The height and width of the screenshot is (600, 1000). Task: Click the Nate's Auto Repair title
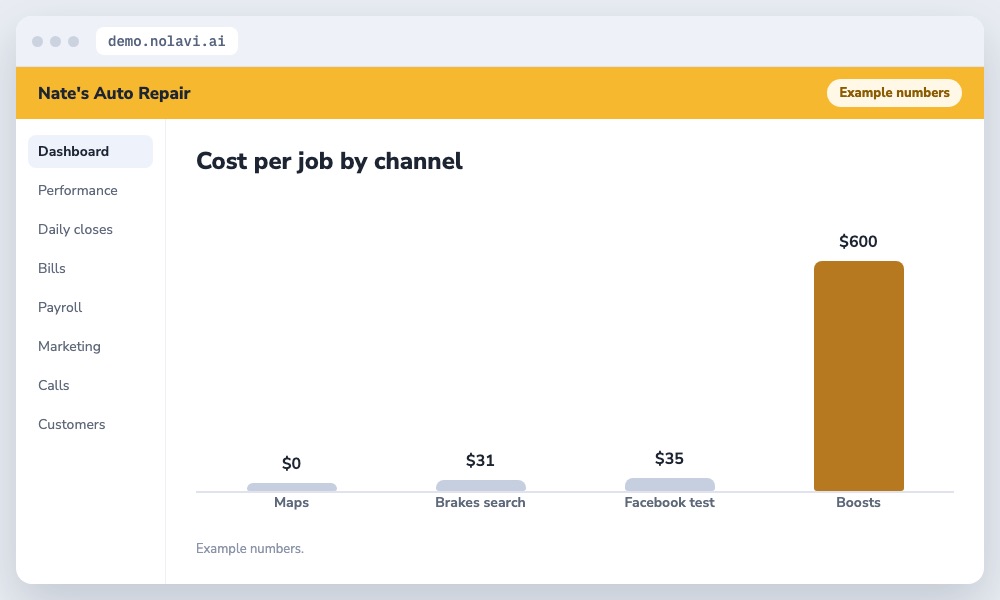point(114,93)
